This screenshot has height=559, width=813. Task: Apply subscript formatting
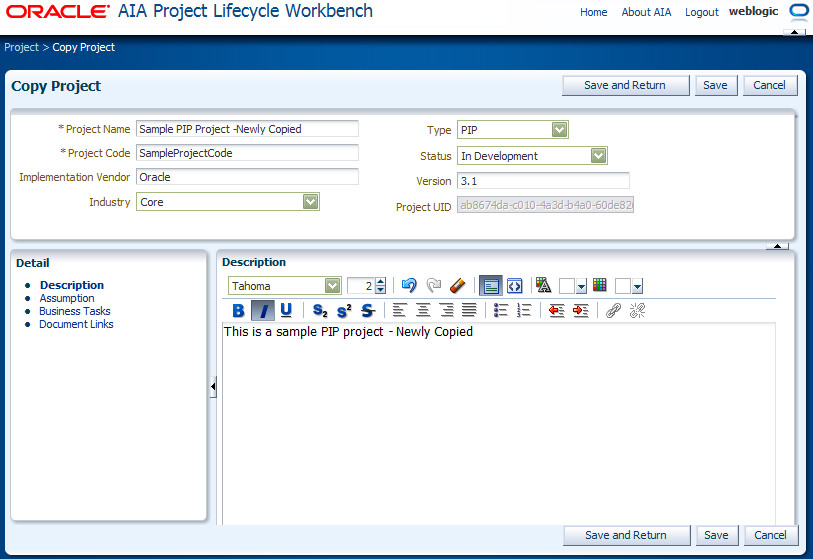320,311
